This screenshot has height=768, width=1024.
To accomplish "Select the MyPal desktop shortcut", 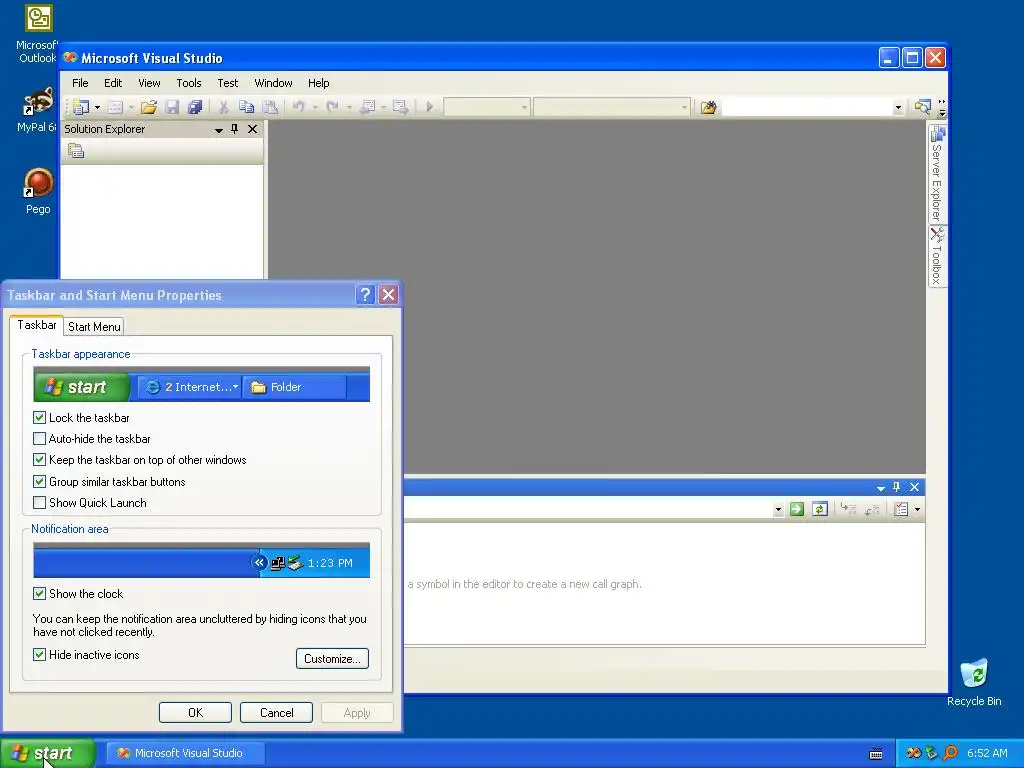I will 38,110.
